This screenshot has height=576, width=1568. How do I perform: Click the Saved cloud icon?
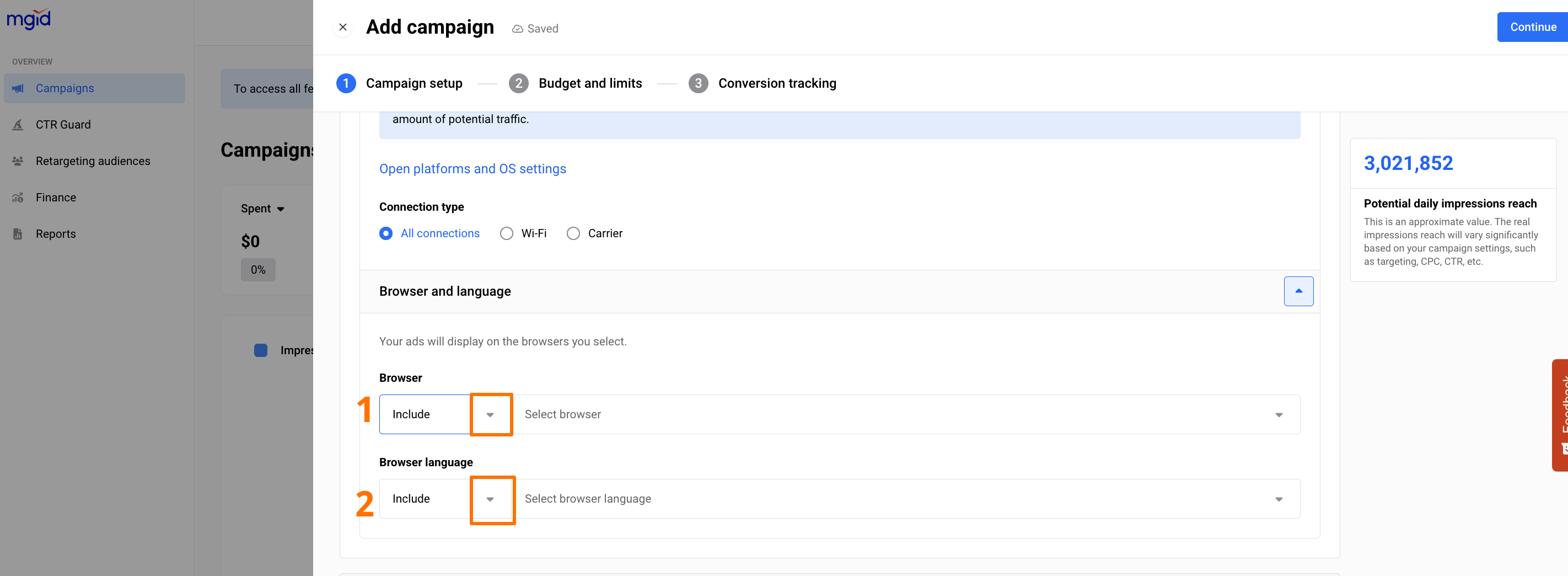[517, 29]
